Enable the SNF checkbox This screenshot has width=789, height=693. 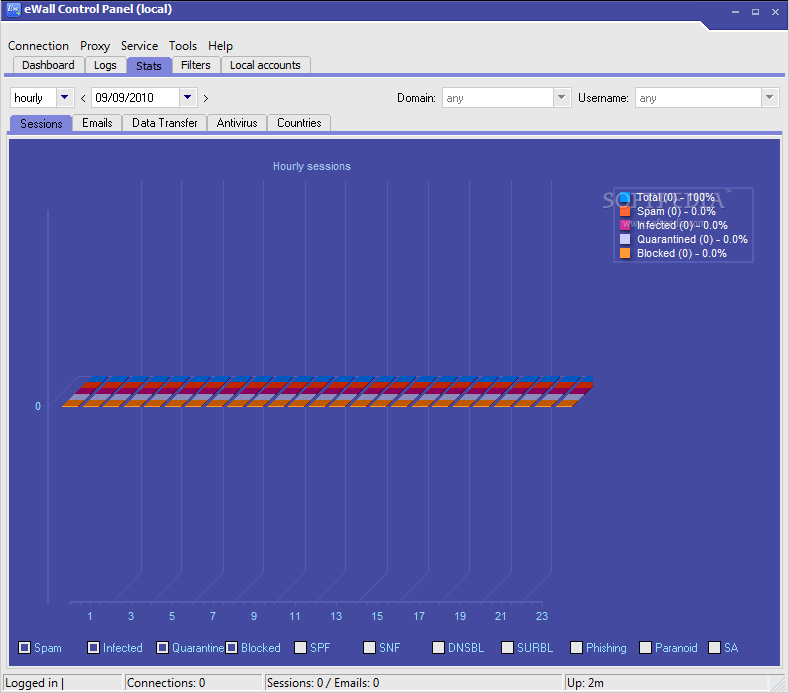(x=369, y=647)
